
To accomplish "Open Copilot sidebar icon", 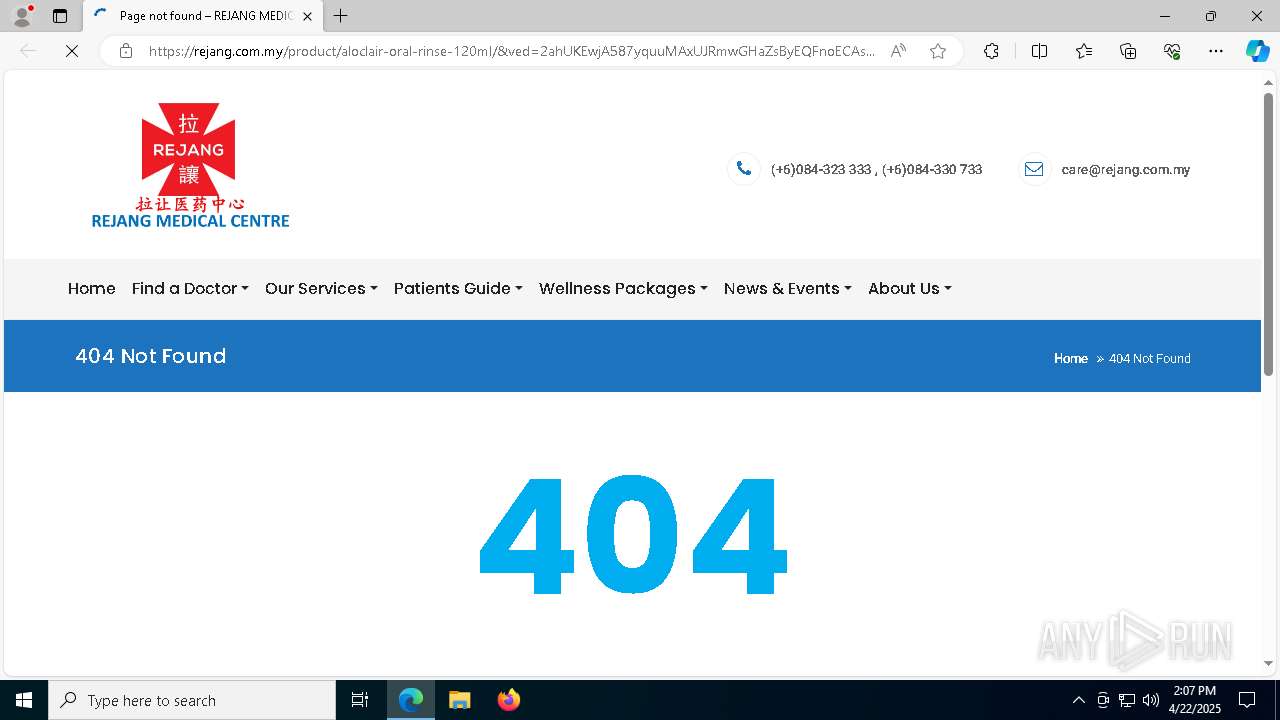I will point(1257,51).
